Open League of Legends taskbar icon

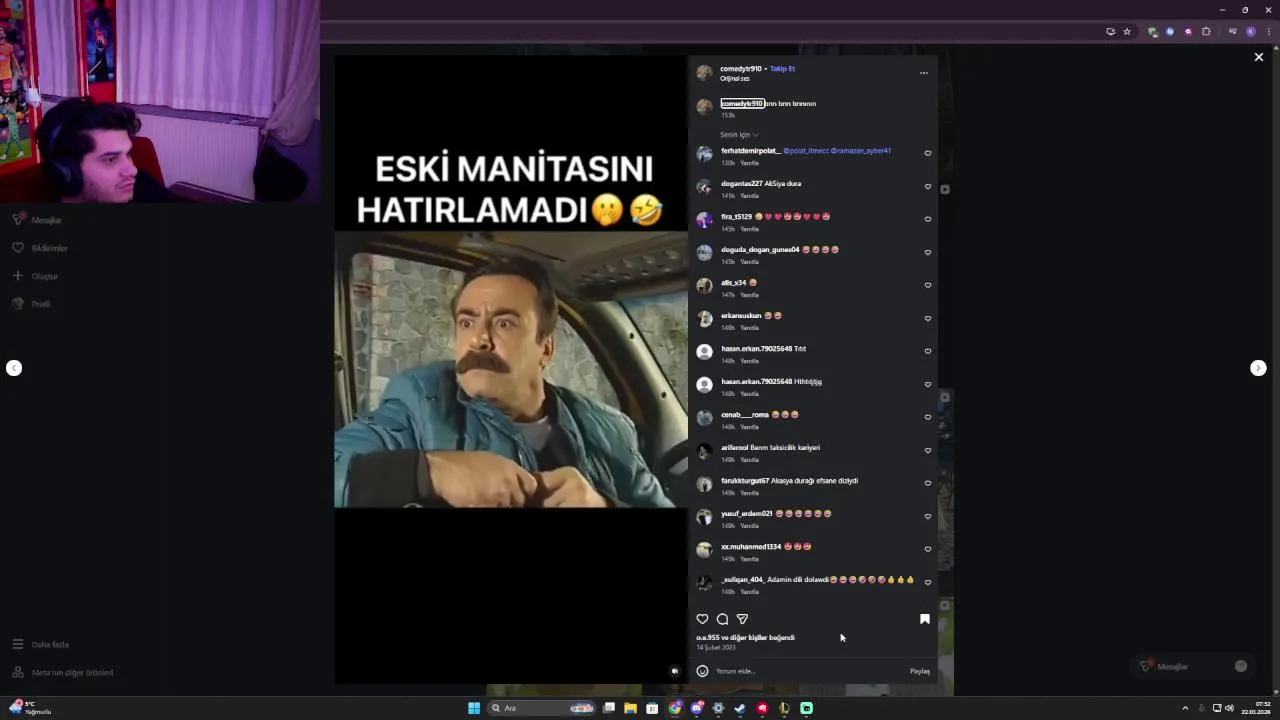[x=784, y=708]
